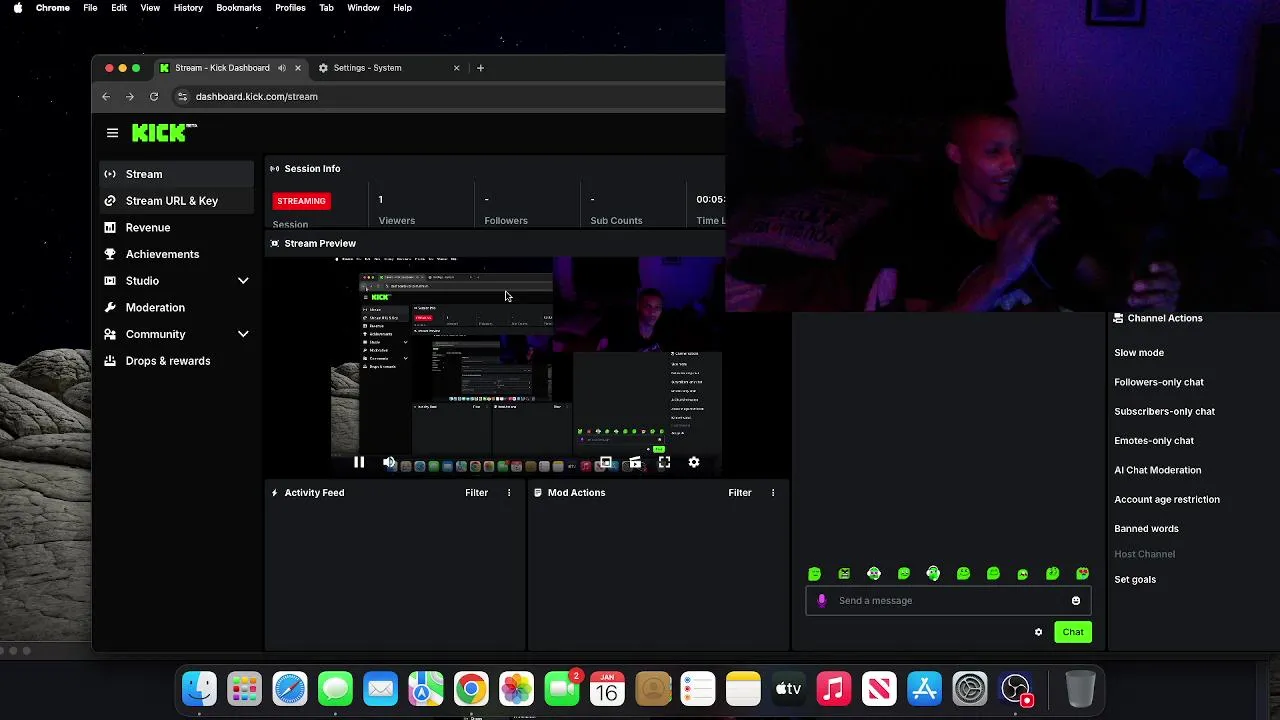The height and width of the screenshot is (720, 1280).
Task: Toggle Account age restriction
Action: click(x=1167, y=499)
